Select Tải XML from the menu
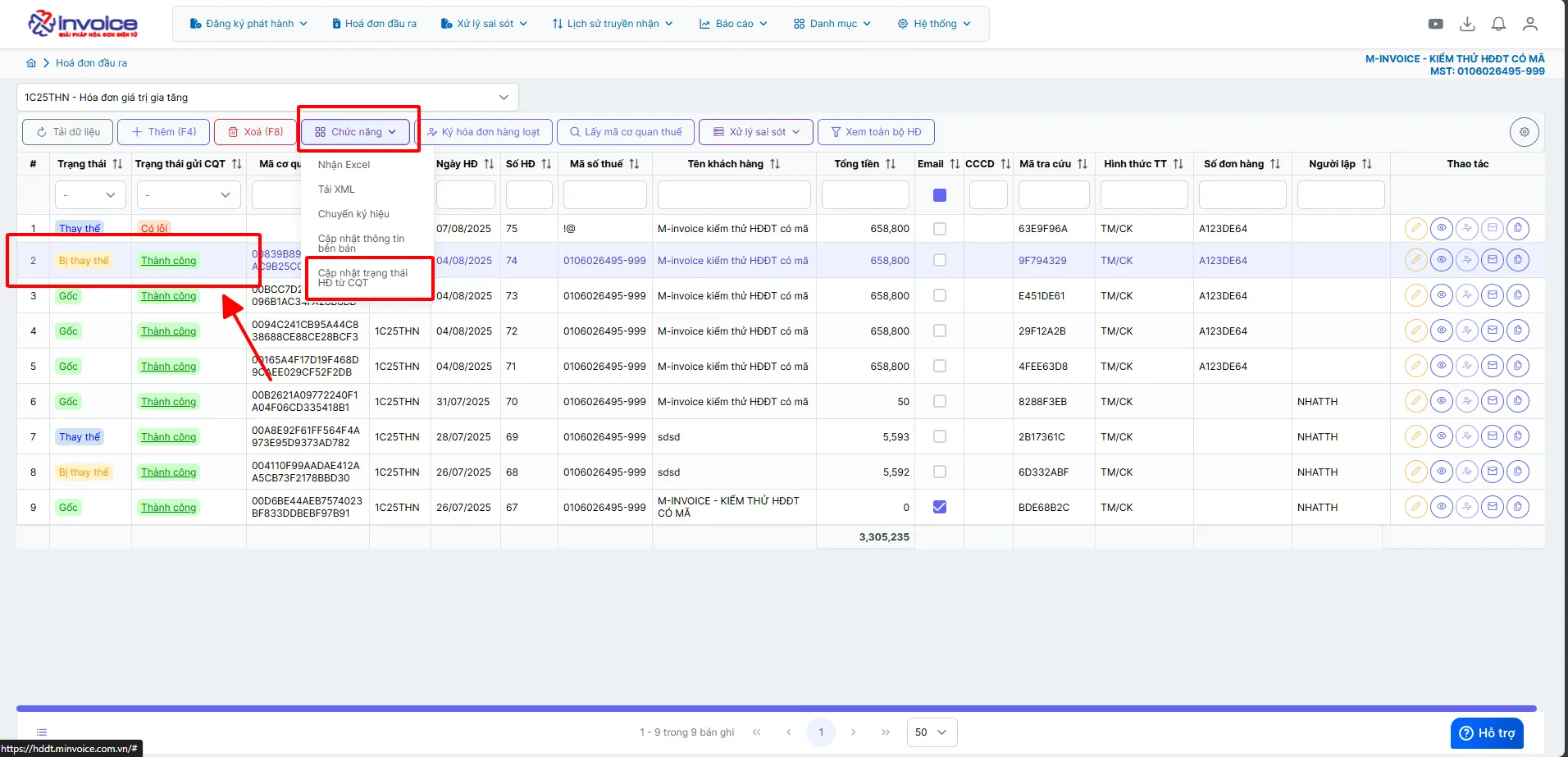This screenshot has height=757, width=1568. (336, 189)
